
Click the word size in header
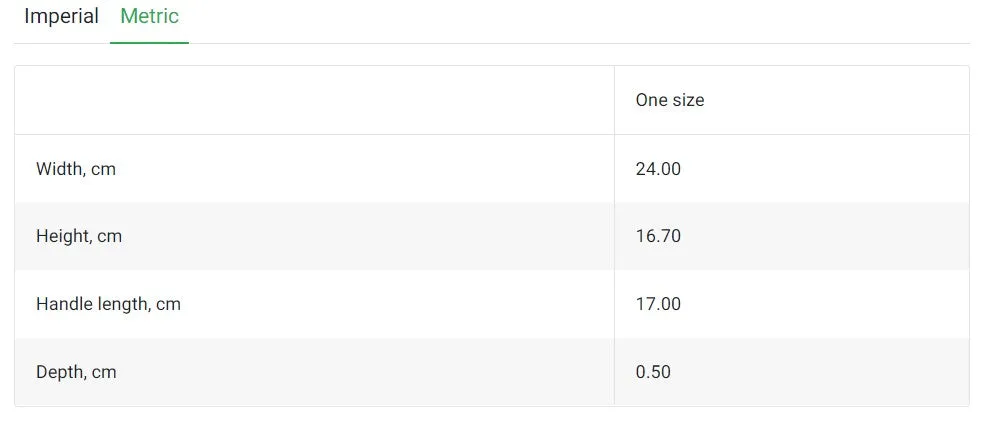(x=688, y=100)
